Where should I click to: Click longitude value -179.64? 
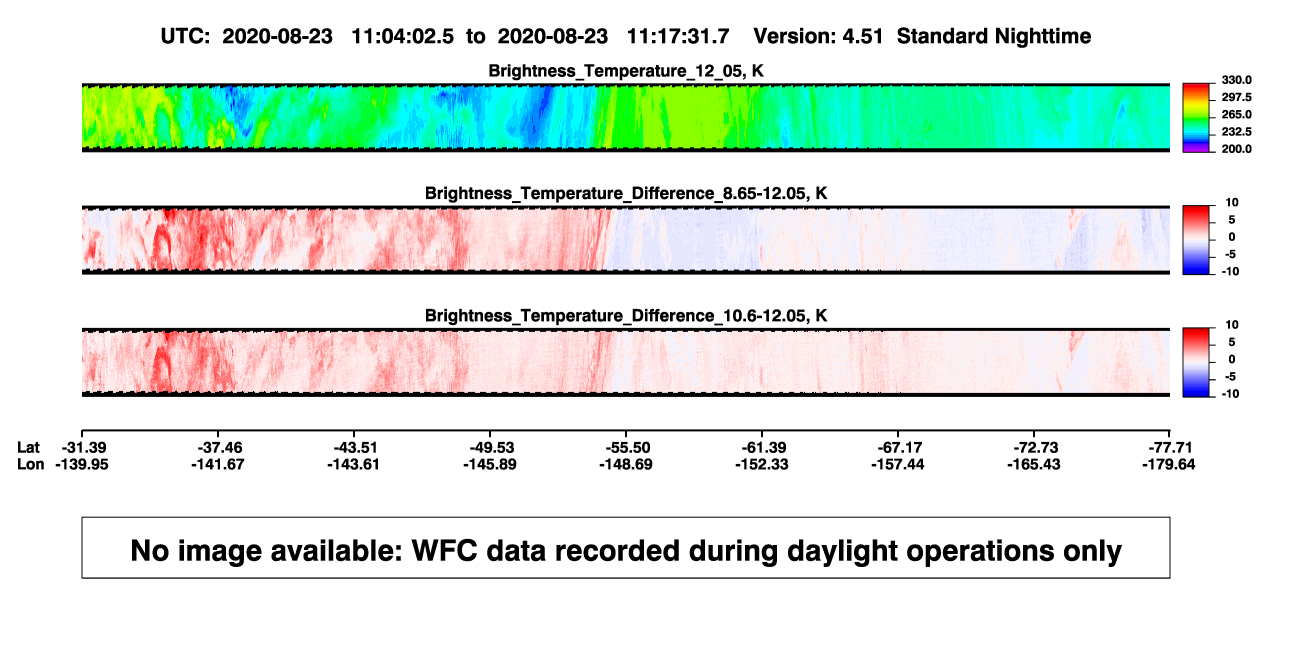pos(1170,464)
